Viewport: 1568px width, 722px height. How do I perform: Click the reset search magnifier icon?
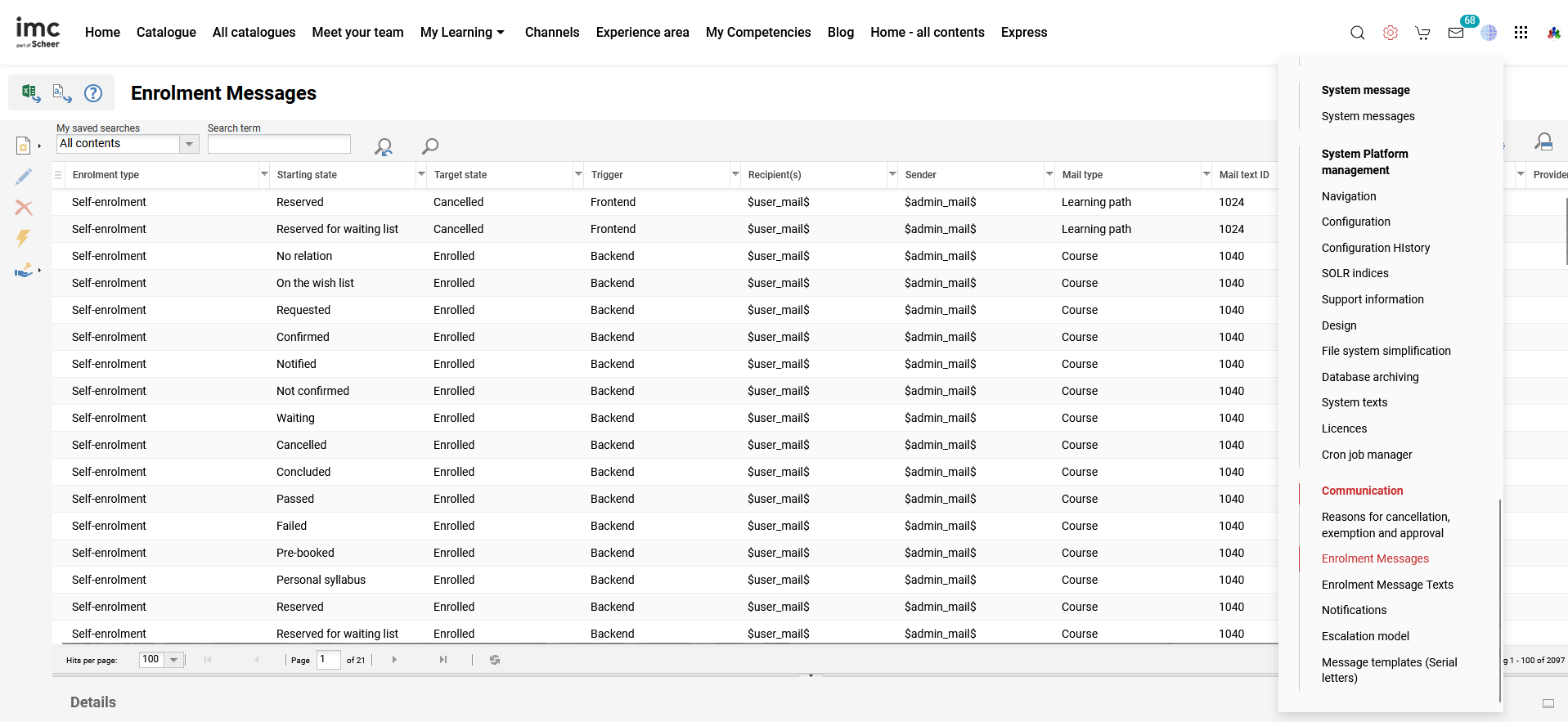pyautogui.click(x=383, y=146)
